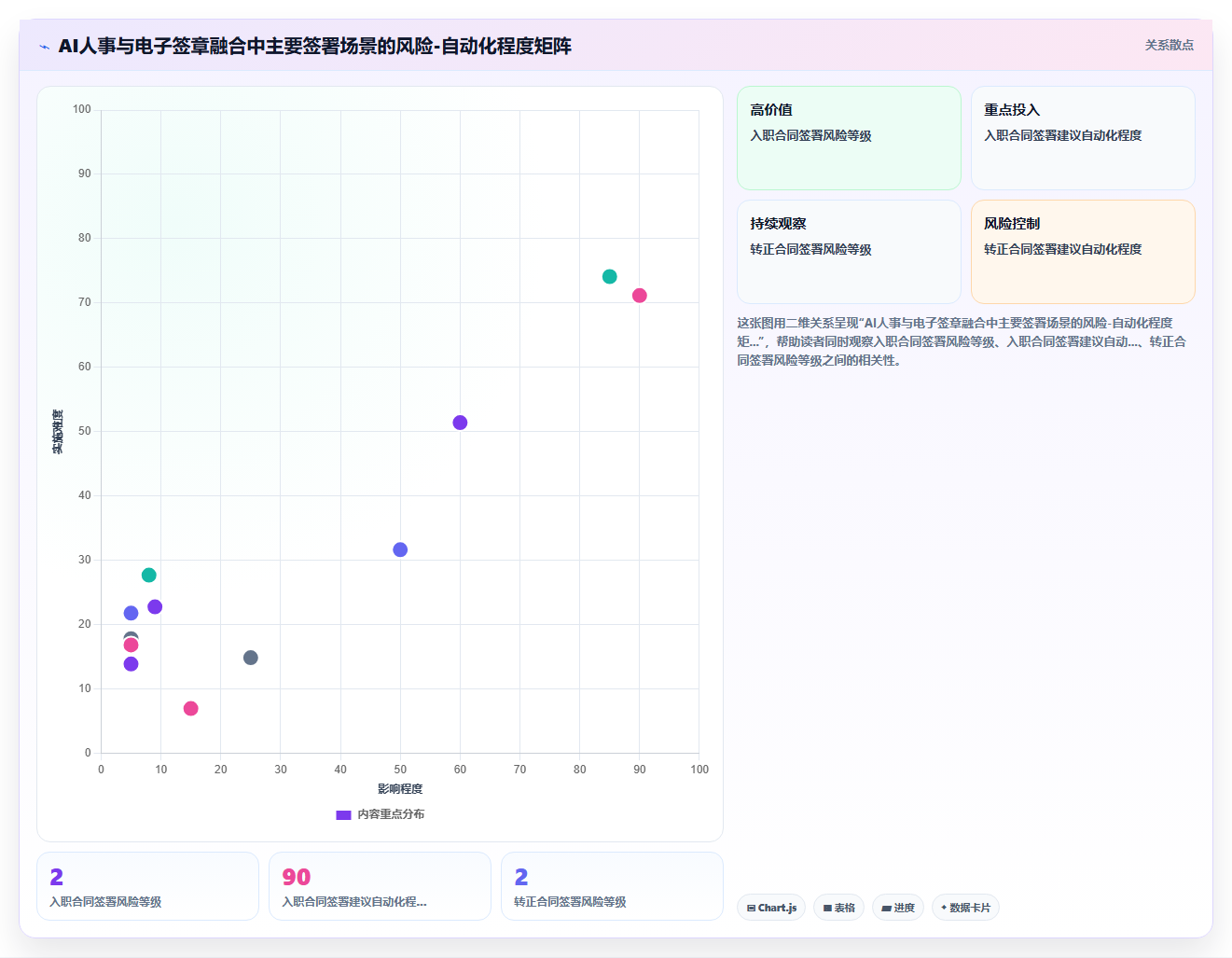The image size is (1232, 958).
Task: Click the stat card 入职合同签署风险等级 showing 2
Action: [147, 886]
